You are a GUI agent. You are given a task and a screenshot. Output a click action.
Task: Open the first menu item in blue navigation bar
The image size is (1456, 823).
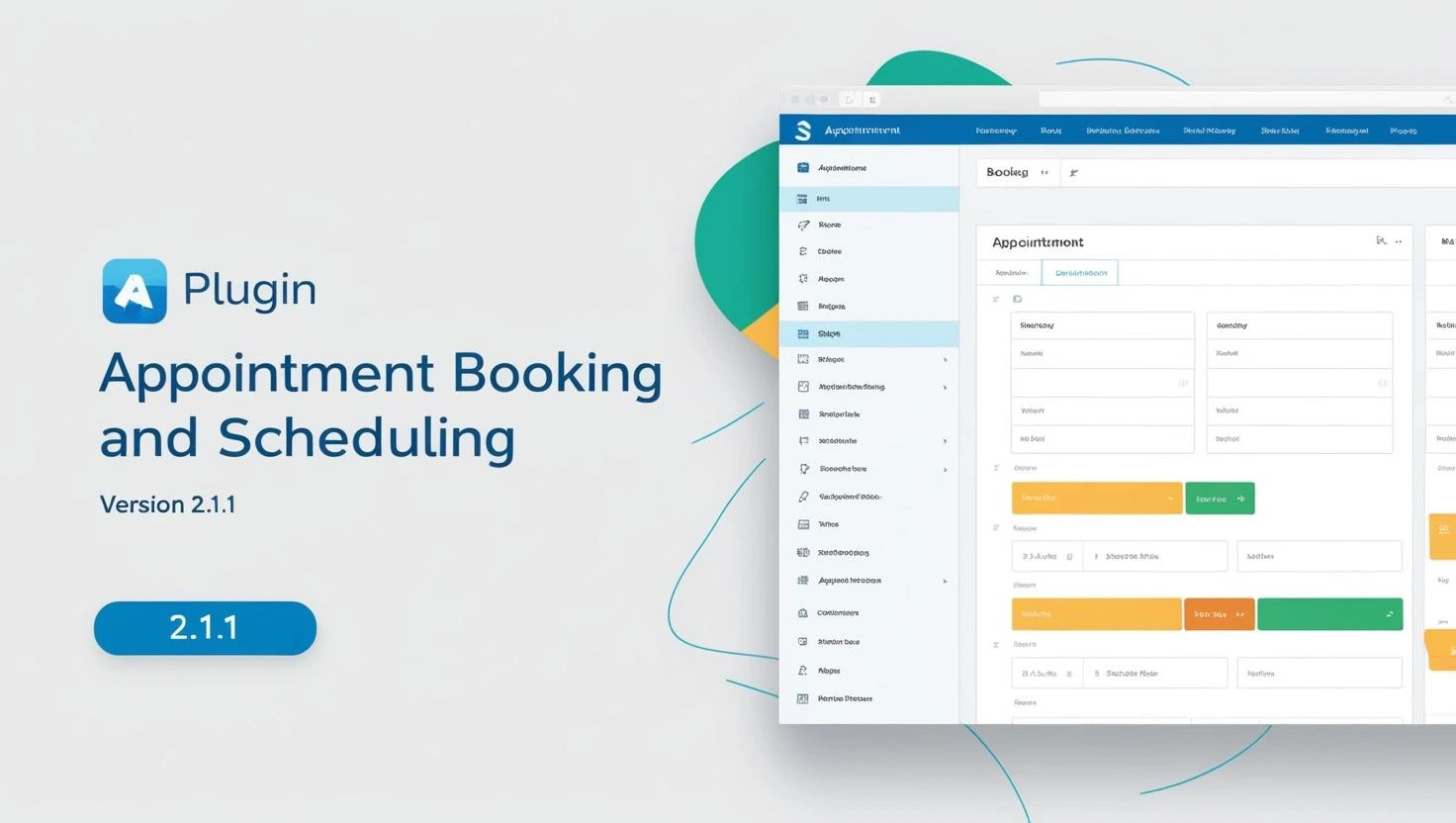(996, 131)
